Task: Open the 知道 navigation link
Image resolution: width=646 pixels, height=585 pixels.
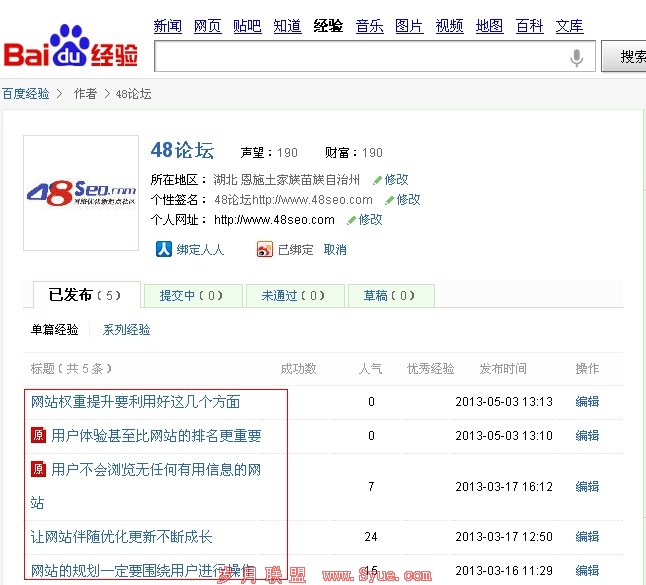Action: 288,26
